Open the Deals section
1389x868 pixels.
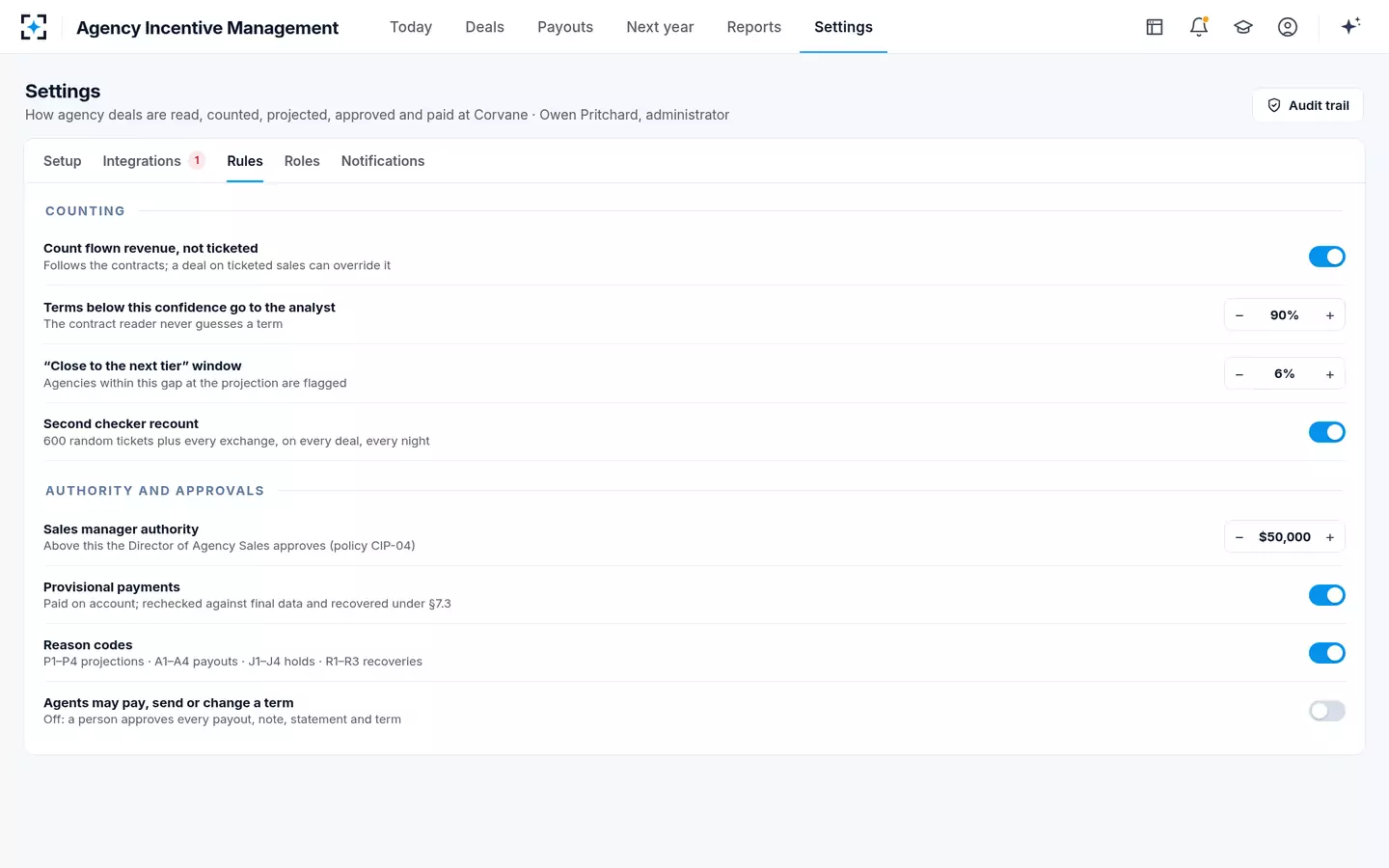[484, 27]
